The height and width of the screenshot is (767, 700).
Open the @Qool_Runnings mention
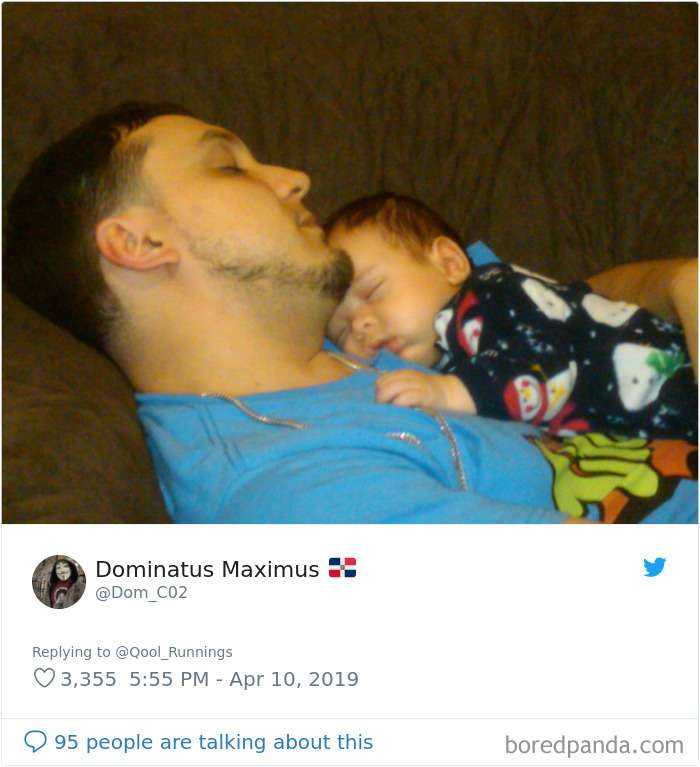(x=174, y=652)
